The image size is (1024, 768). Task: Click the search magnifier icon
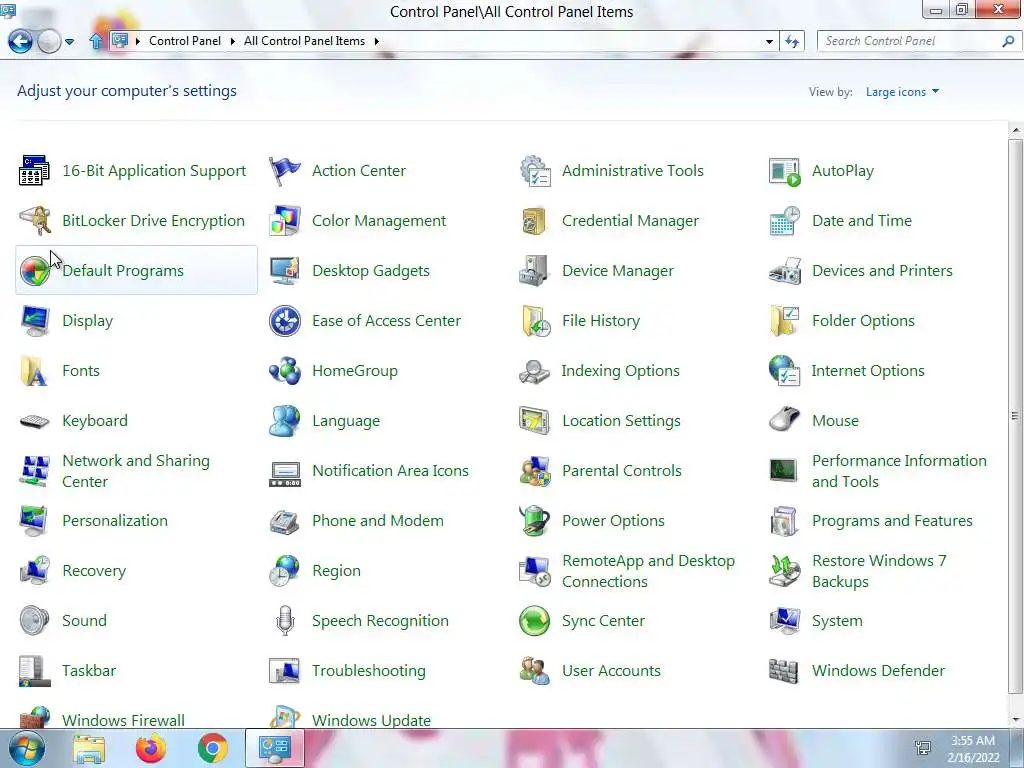click(x=1008, y=41)
